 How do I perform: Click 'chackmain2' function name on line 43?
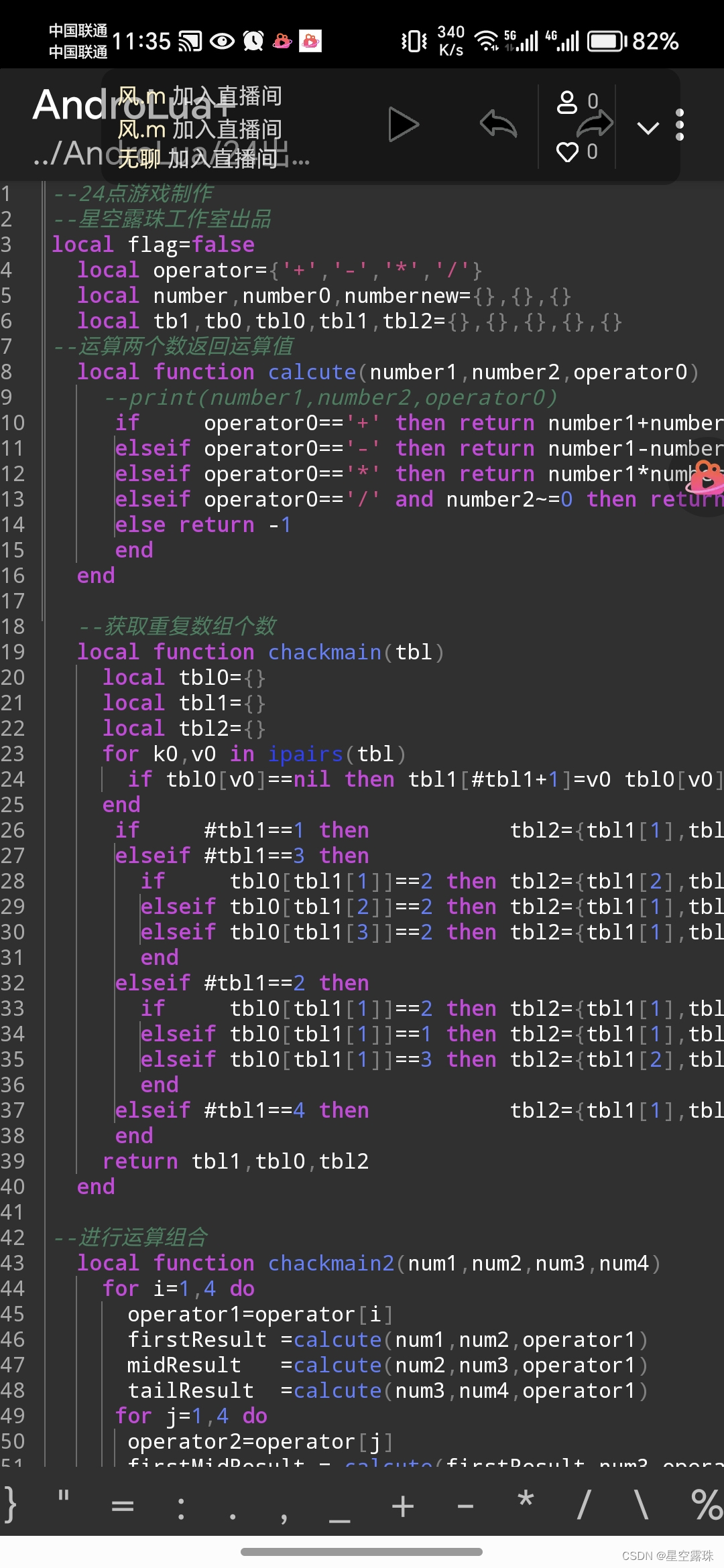pyautogui.click(x=331, y=1263)
